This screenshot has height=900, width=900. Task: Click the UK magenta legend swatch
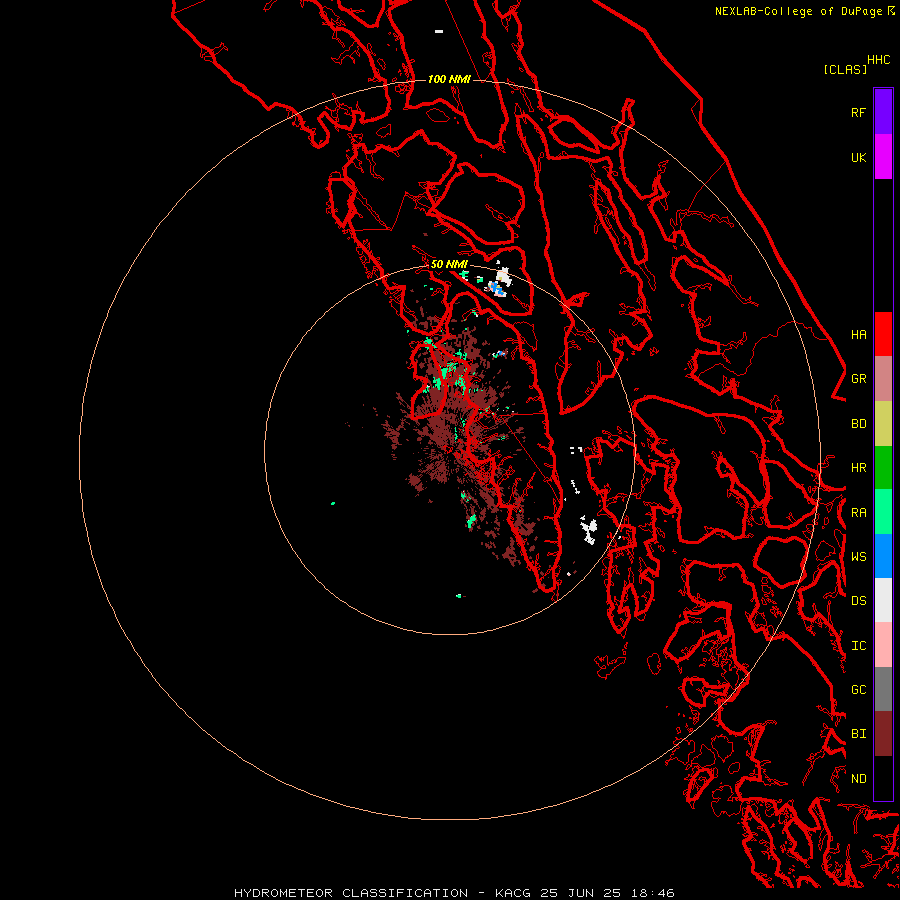[x=883, y=157]
